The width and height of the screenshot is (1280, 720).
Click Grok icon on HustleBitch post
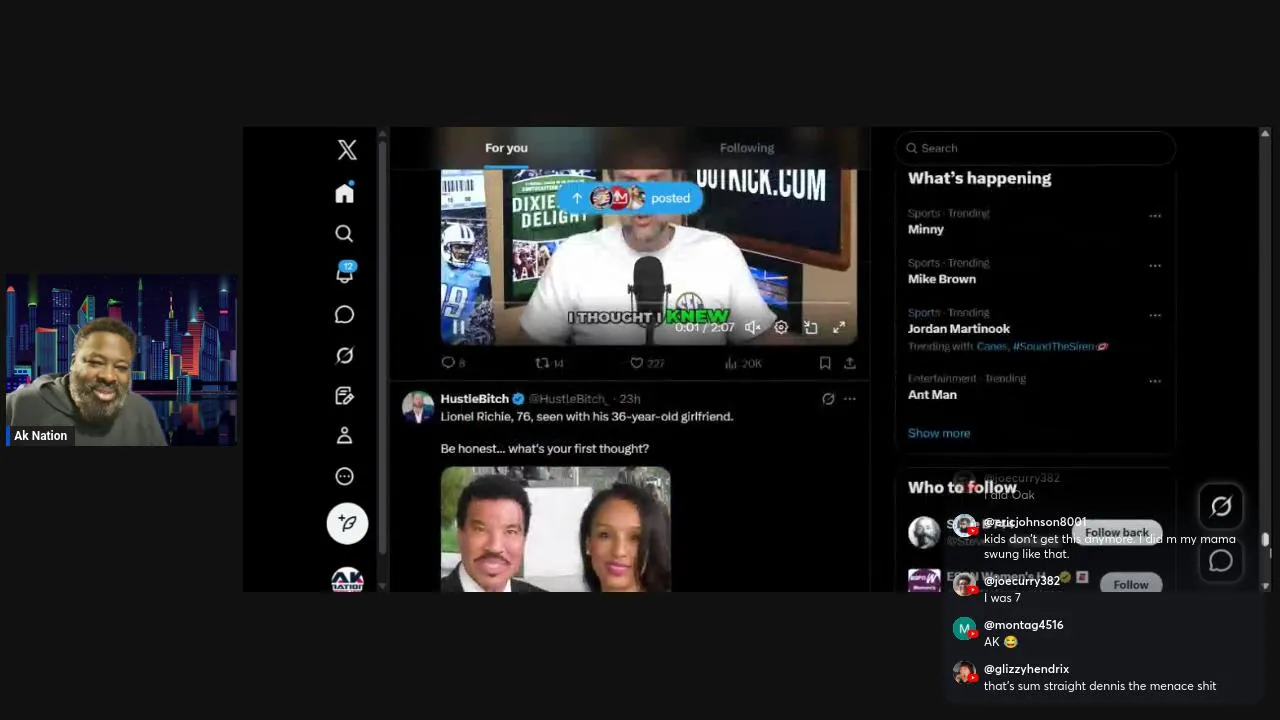(828, 399)
